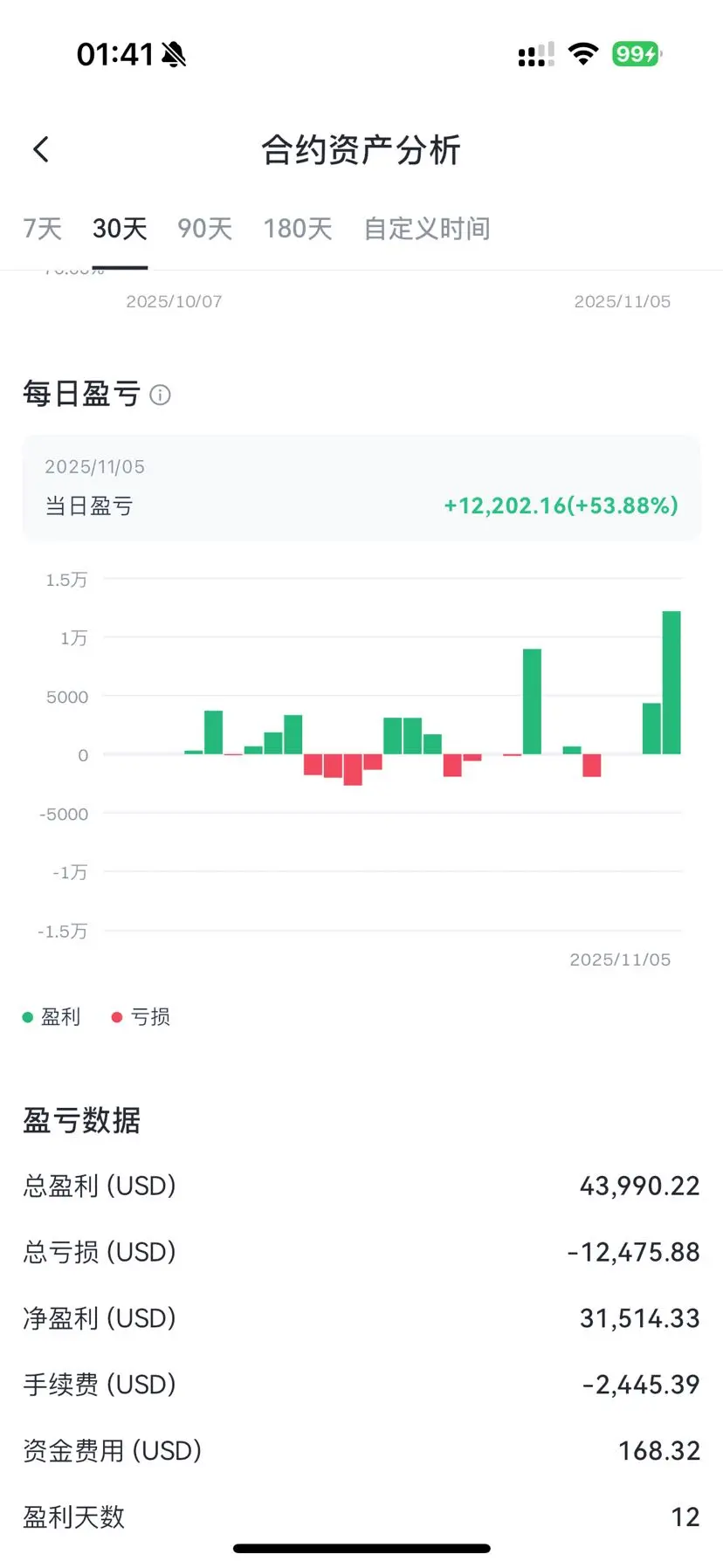The height and width of the screenshot is (1568, 723).
Task: Tap the 5000 y-axis label
Action: (67, 697)
